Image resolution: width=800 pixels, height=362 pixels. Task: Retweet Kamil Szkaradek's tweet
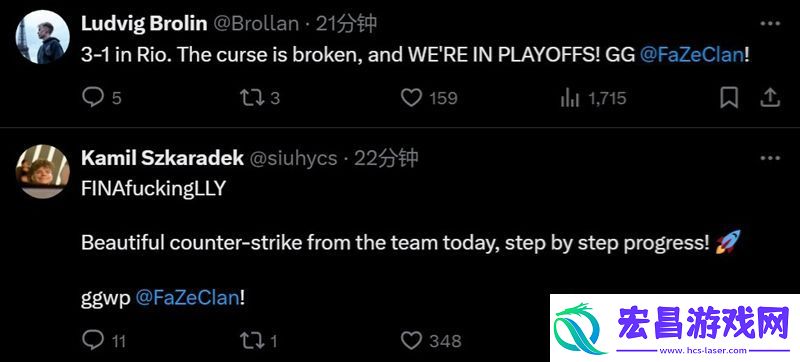252,340
